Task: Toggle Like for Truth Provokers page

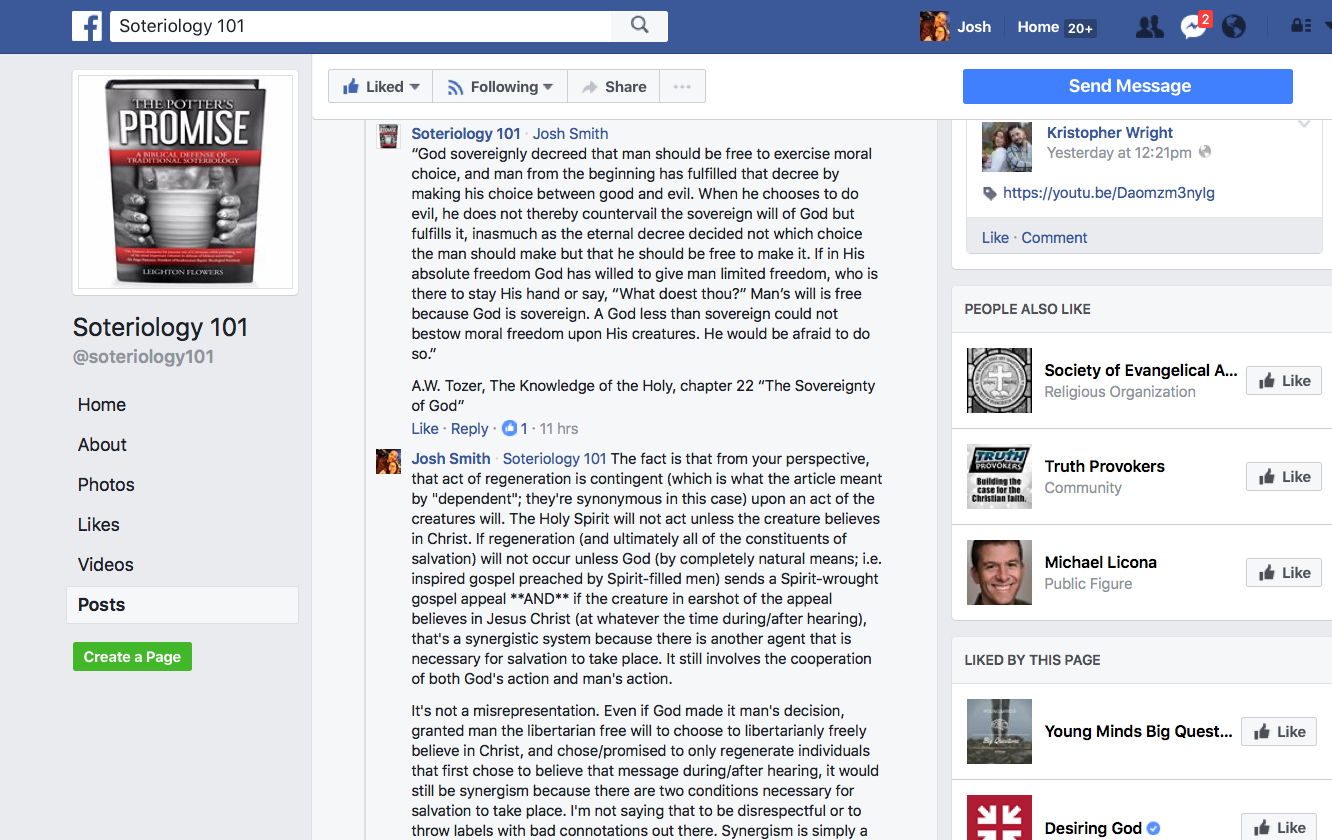Action: click(x=1284, y=477)
